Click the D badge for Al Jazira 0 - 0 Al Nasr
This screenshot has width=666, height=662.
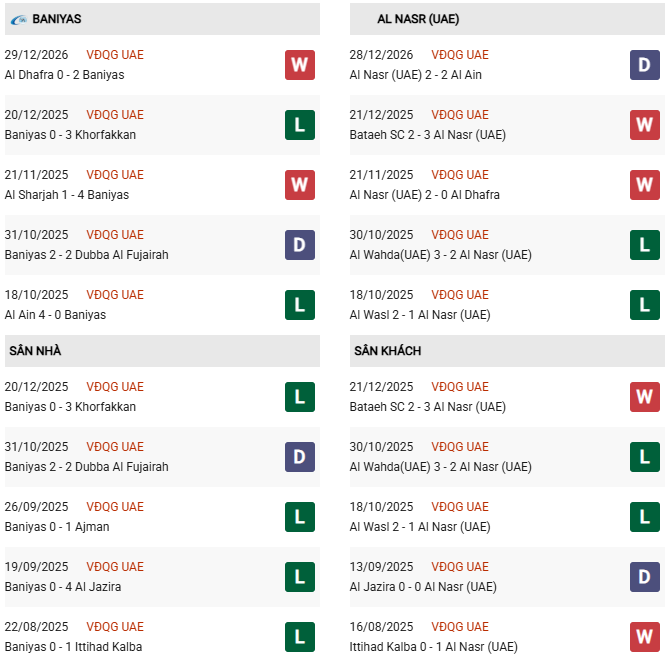tap(644, 577)
